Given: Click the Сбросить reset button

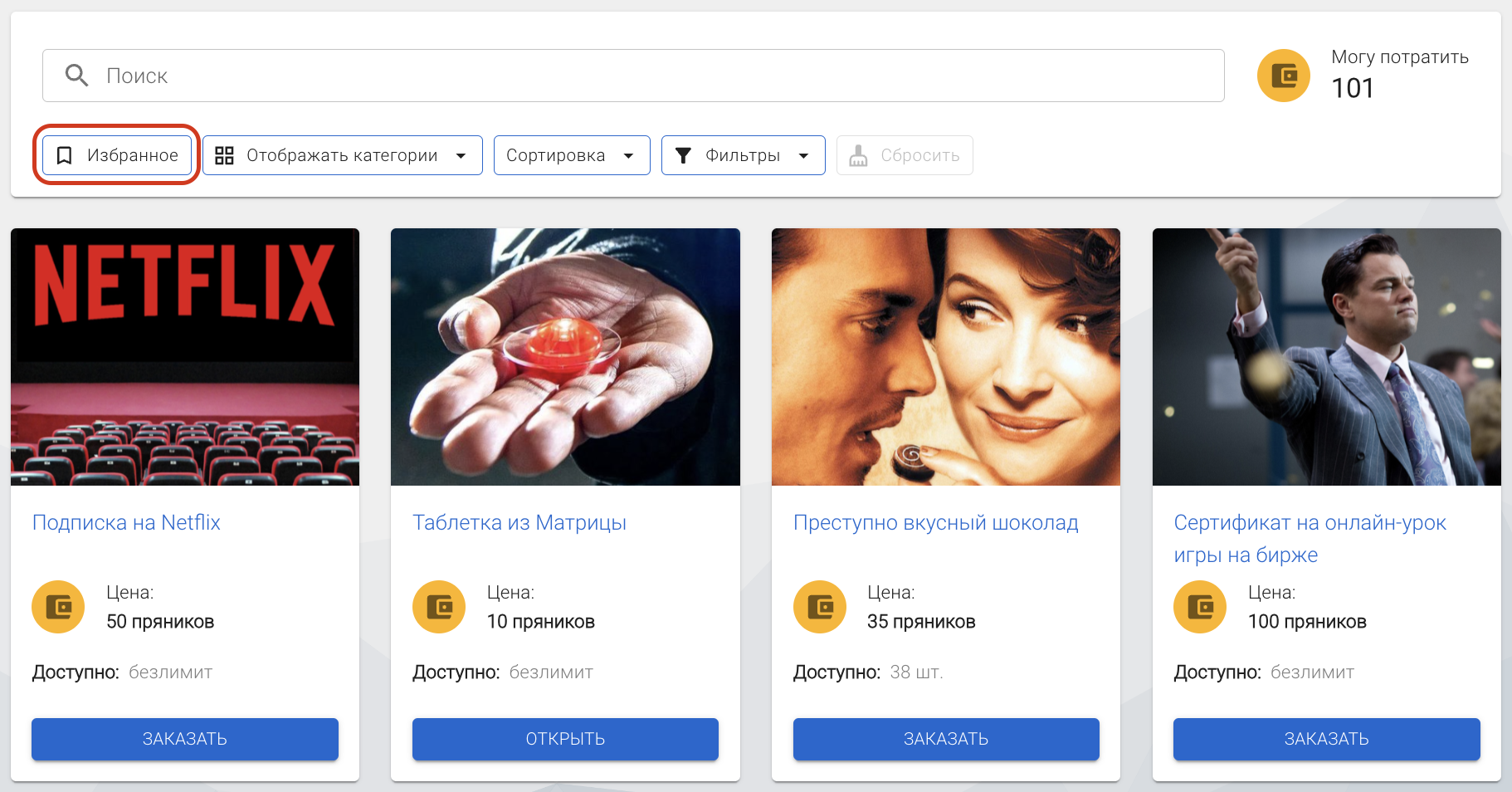Looking at the screenshot, I should pyautogui.click(x=905, y=155).
